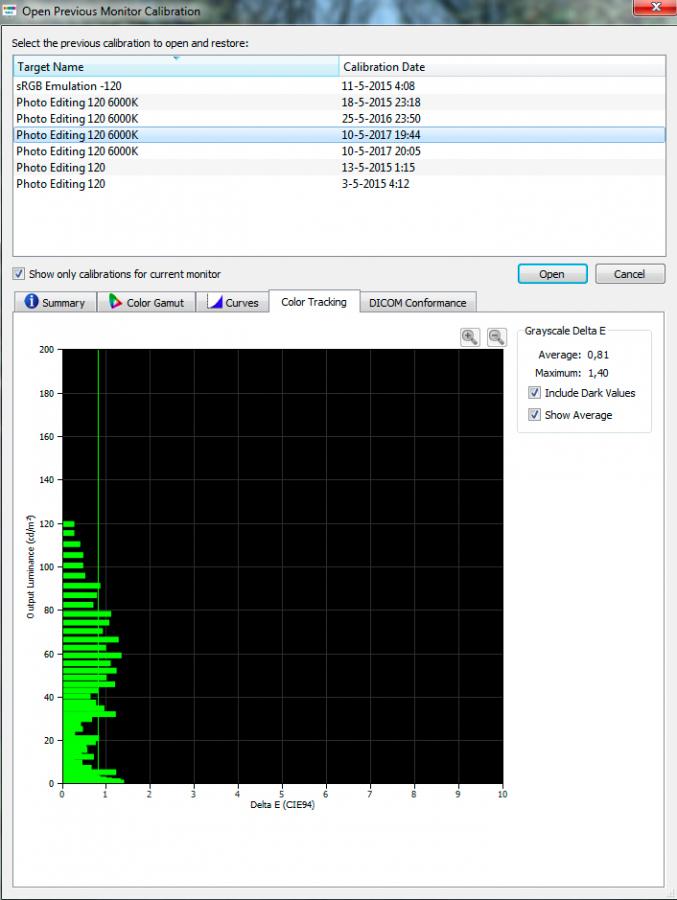Viewport: 677px width, 900px height.
Task: Click the Maximum value 1,40
Action: coord(598,373)
